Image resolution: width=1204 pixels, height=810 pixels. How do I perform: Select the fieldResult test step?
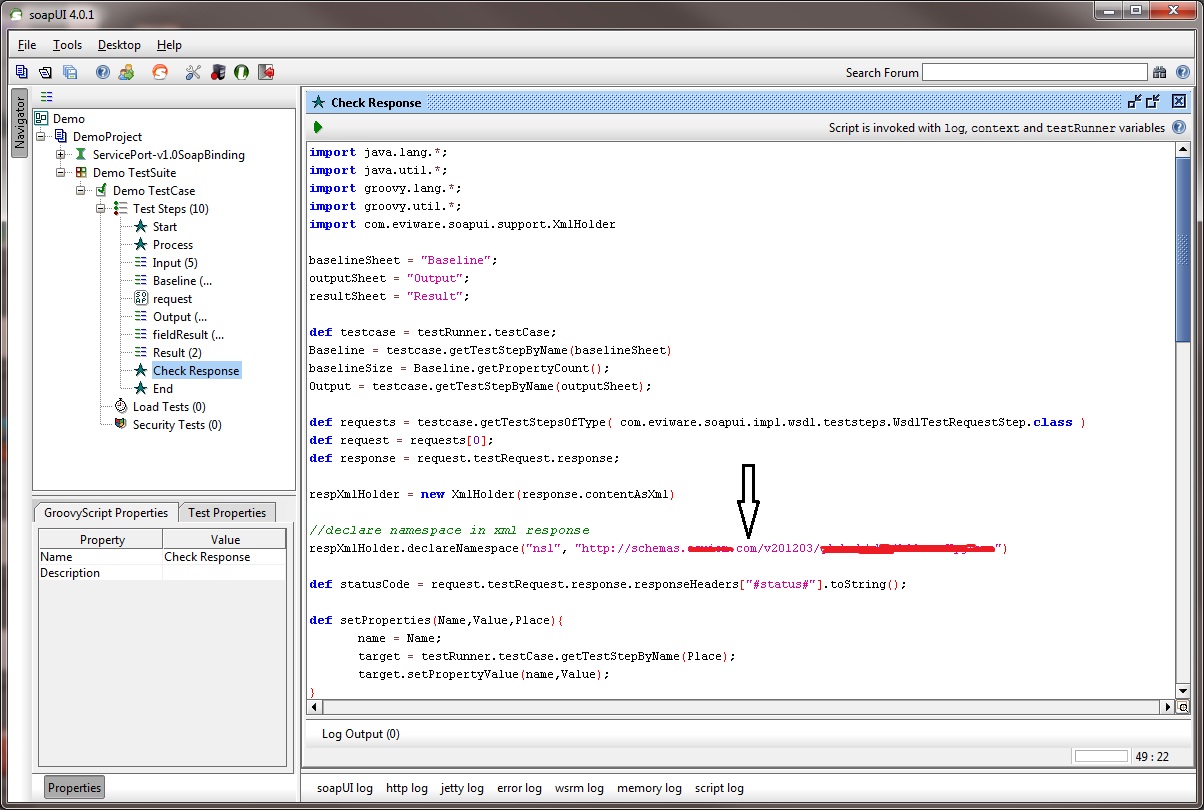(188, 335)
